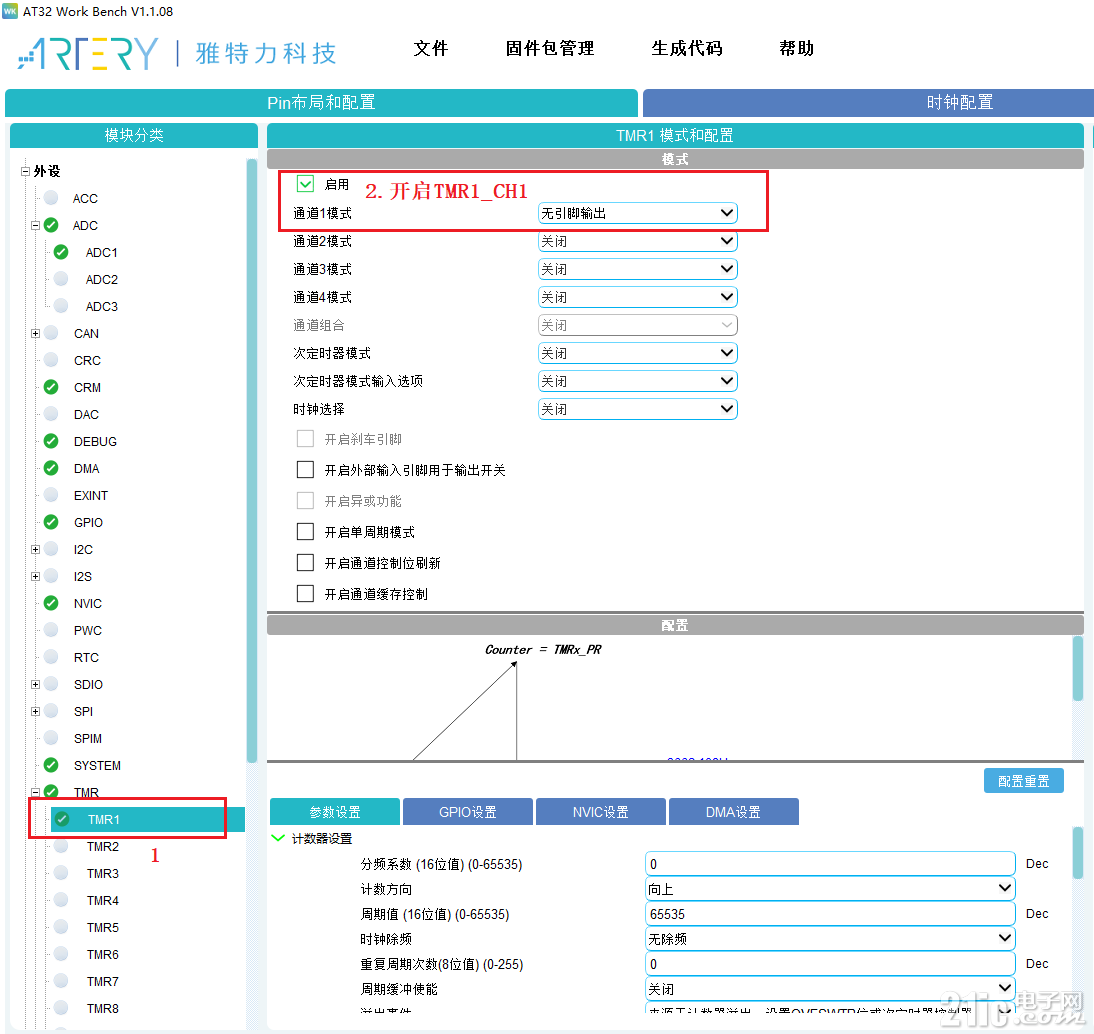
Task: Click the ACC status circle icon
Action: click(51, 197)
